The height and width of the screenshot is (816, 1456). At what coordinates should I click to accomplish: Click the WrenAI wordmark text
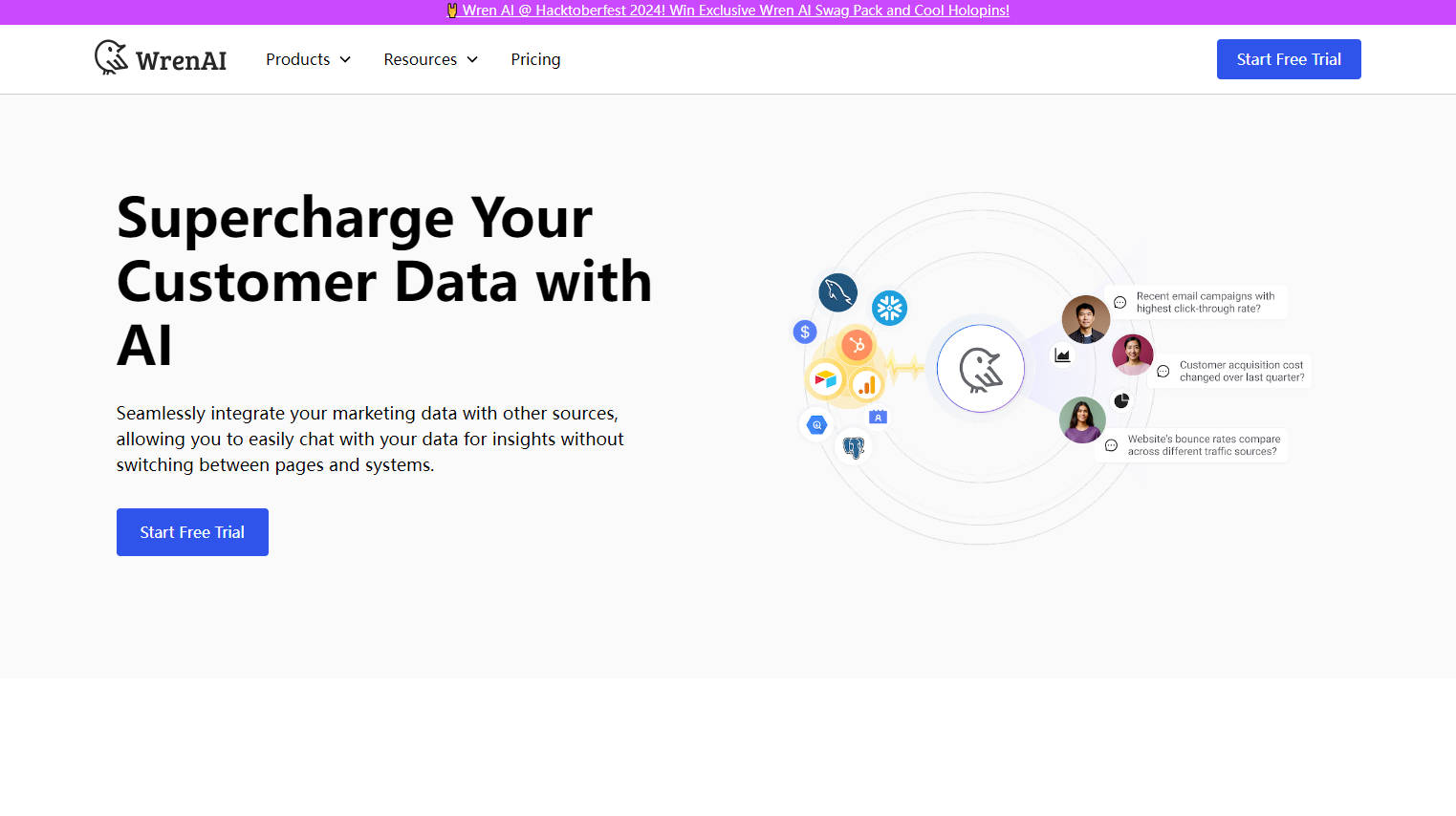pos(182,60)
